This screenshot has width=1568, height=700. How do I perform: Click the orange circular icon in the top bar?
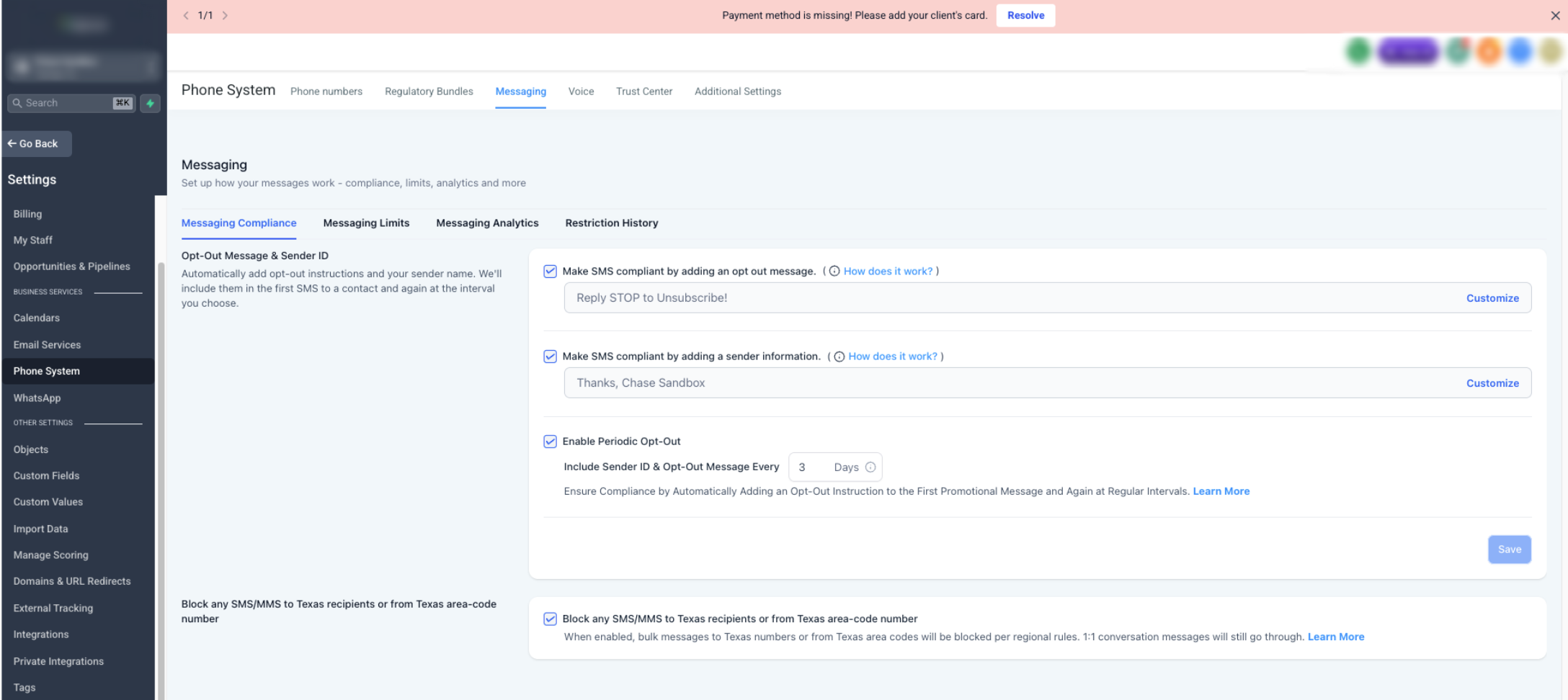[1489, 51]
